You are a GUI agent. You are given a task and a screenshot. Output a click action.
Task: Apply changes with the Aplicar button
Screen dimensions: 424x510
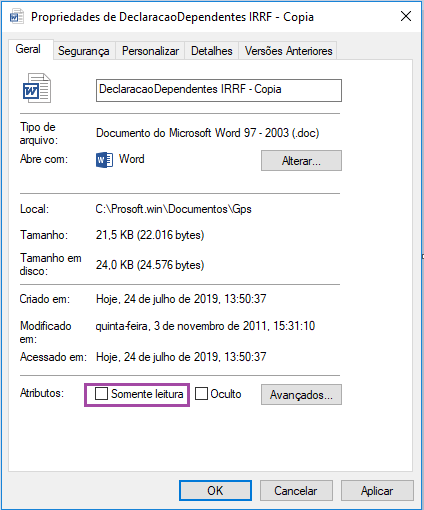pyautogui.click(x=377, y=491)
